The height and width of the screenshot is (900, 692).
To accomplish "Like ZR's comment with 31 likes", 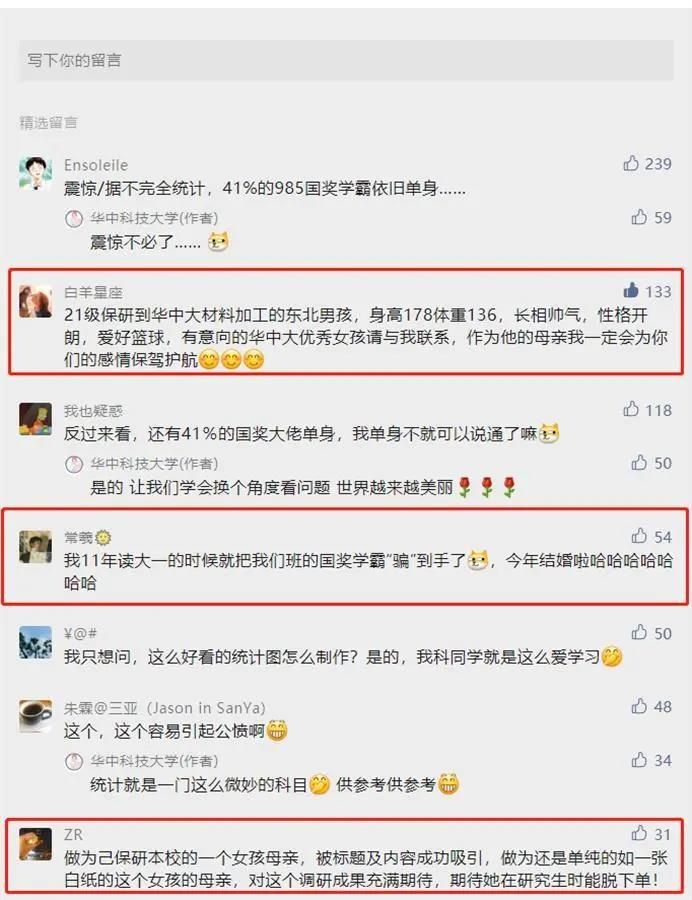I will coord(639,833).
